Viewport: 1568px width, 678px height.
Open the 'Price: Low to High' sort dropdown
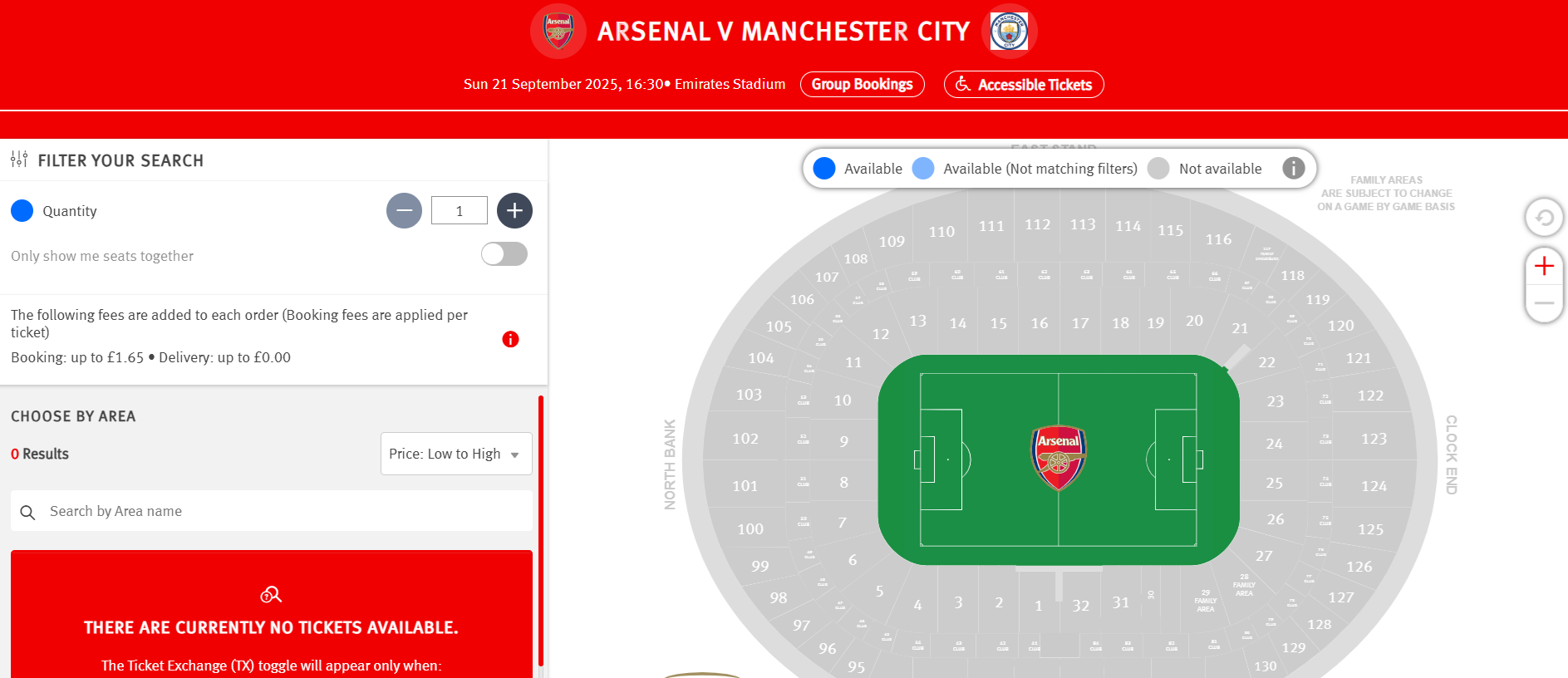click(455, 454)
